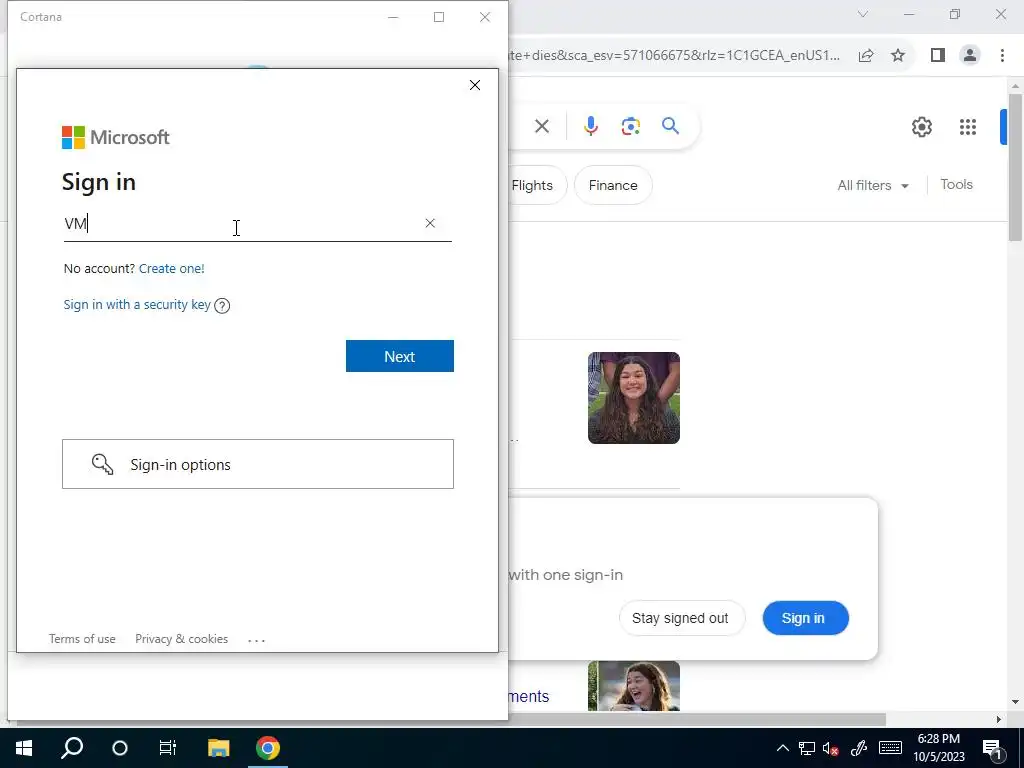Viewport: 1024px width, 768px height.
Task: Choose Sign in with a security key
Action: click(x=137, y=304)
